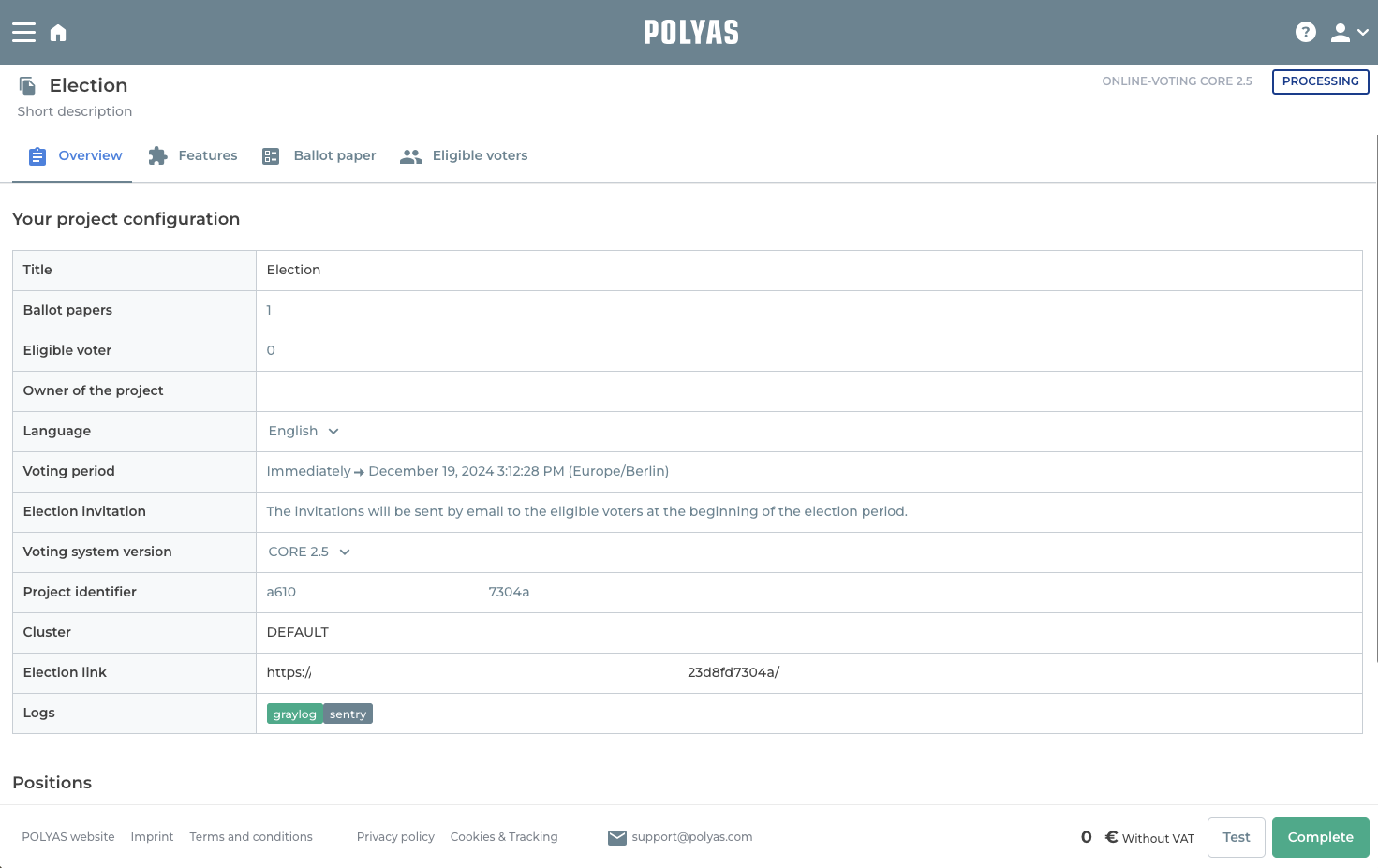Click the Features puzzle piece icon
1378x868 pixels.
tap(157, 156)
